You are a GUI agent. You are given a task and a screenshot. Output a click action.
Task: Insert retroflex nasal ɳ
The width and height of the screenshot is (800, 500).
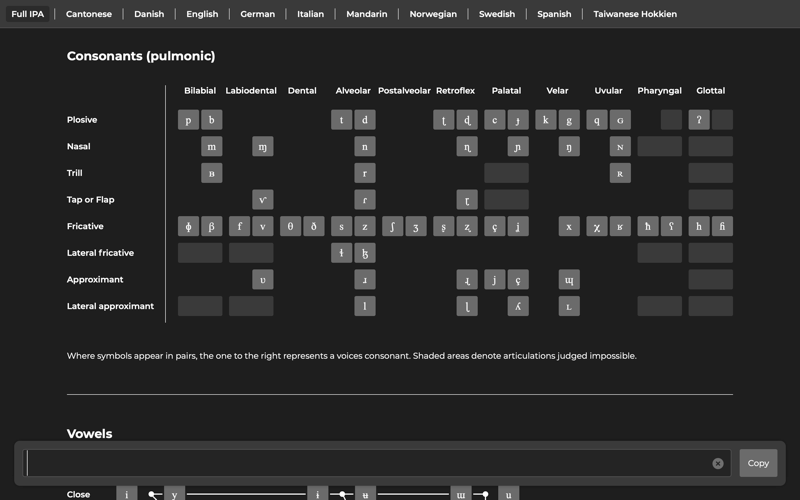click(467, 146)
